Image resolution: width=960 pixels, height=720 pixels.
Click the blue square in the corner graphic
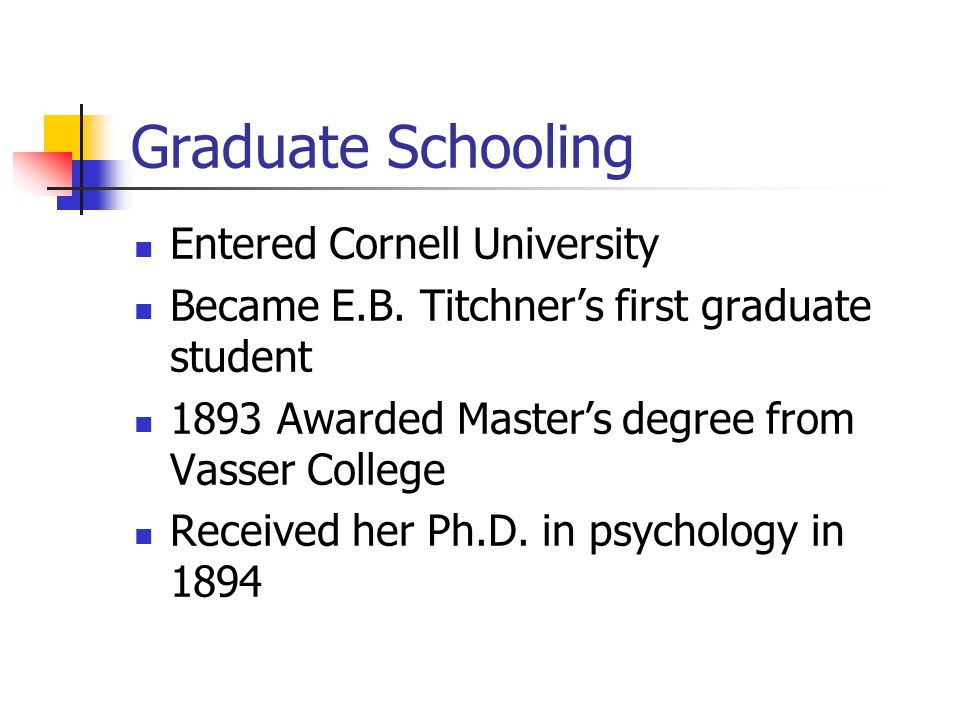pos(92,185)
